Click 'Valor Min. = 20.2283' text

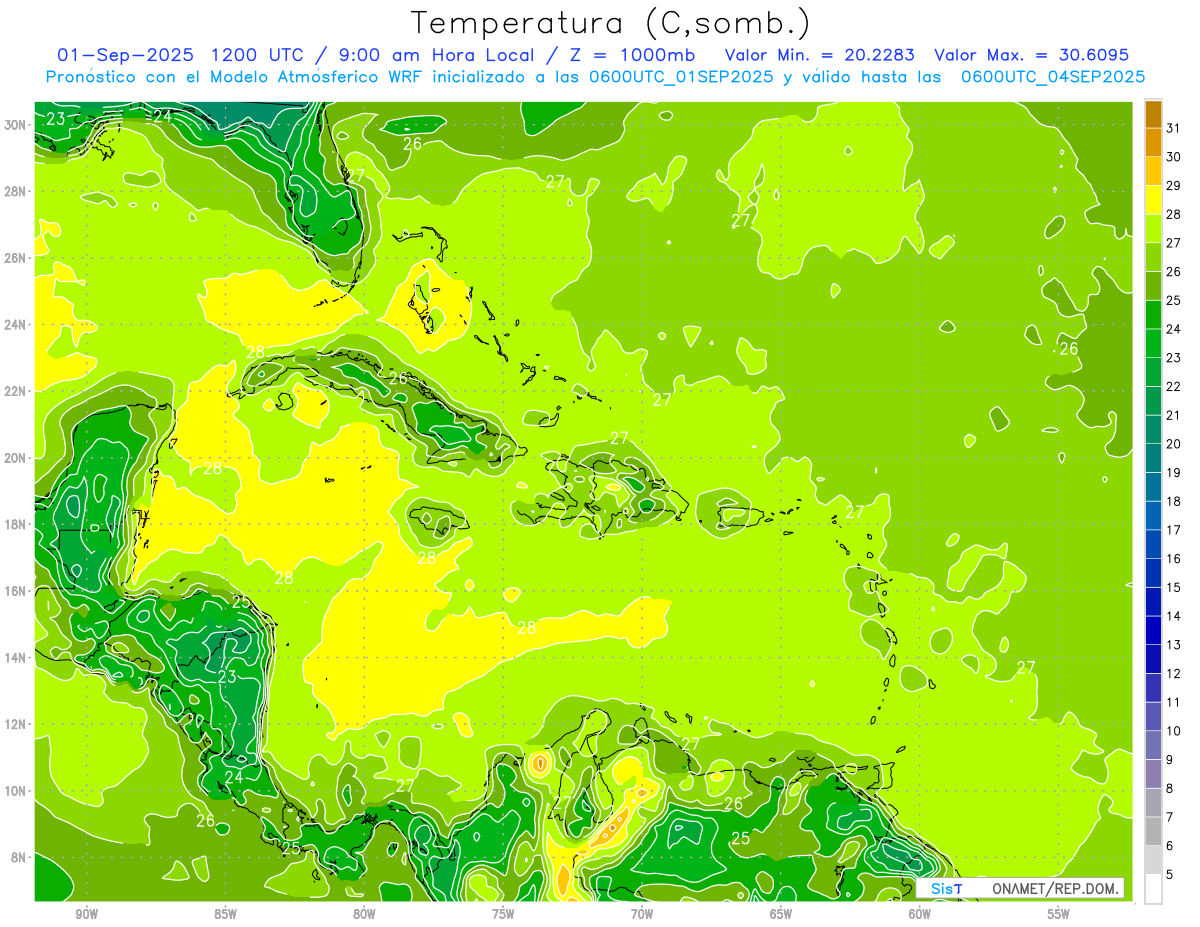(819, 54)
